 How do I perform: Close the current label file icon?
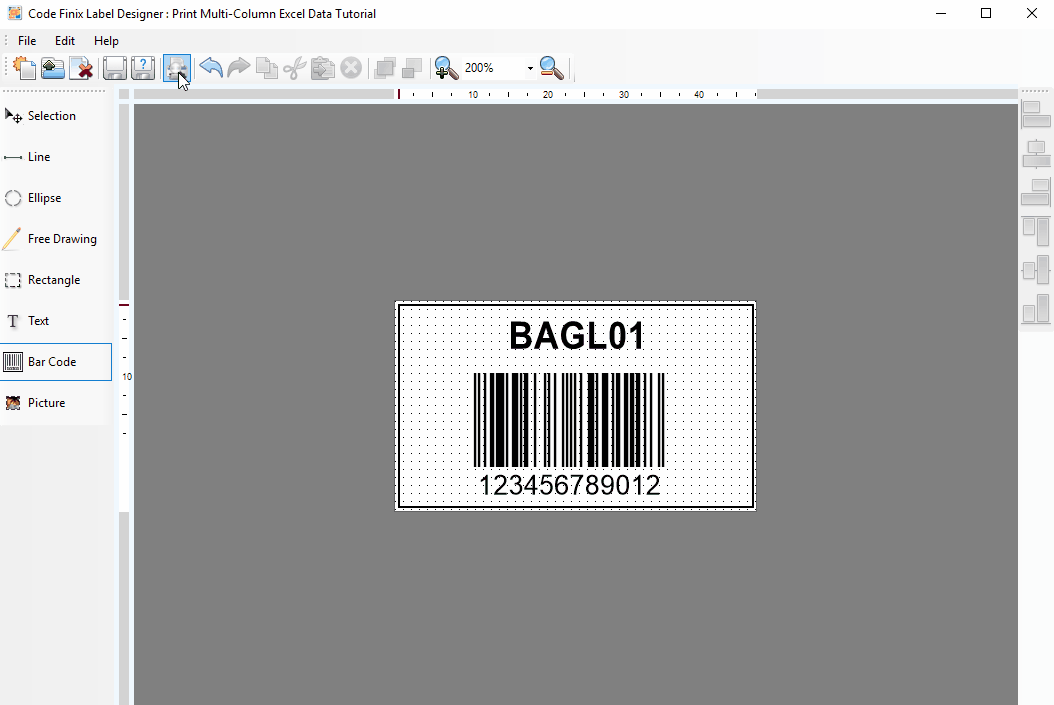(81, 68)
